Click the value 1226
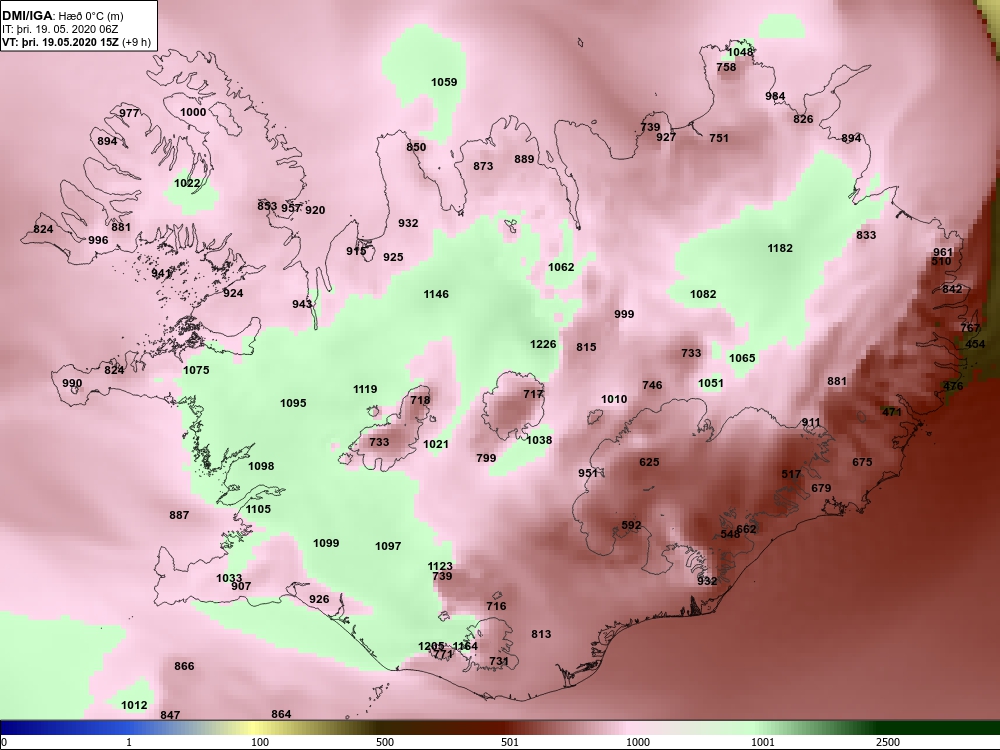The width and height of the screenshot is (1000, 750). (x=543, y=344)
